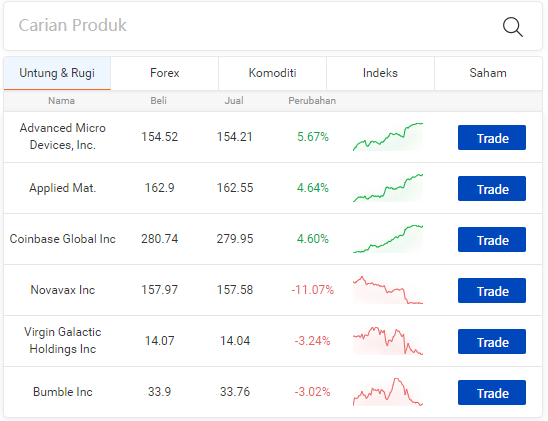Select the Untung & Rugi tab
This screenshot has height=421, width=548.
coord(57,73)
